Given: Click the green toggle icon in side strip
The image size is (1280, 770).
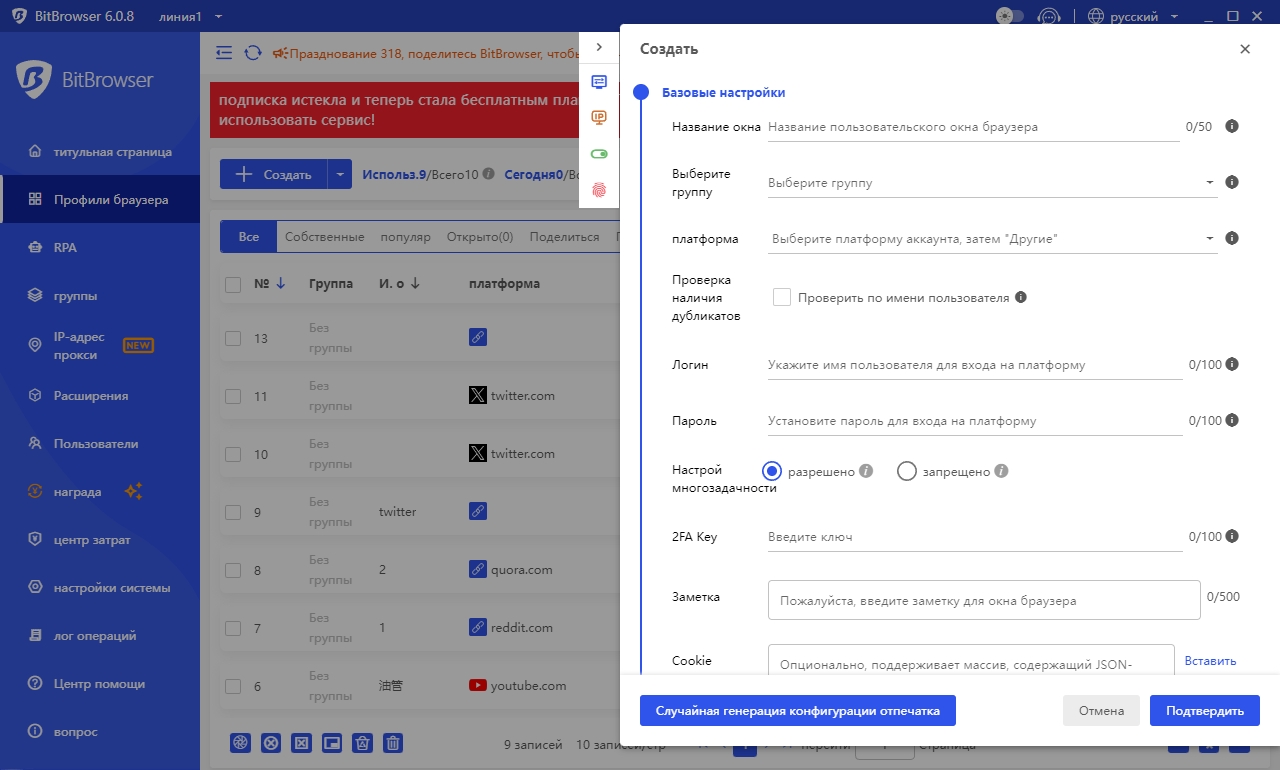Looking at the screenshot, I should point(599,154).
